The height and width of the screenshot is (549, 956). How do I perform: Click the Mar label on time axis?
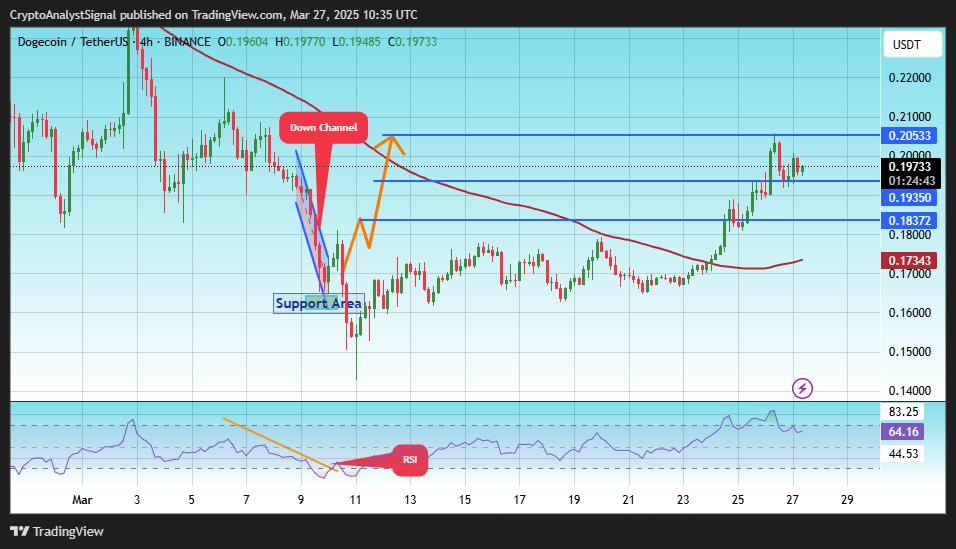click(82, 500)
